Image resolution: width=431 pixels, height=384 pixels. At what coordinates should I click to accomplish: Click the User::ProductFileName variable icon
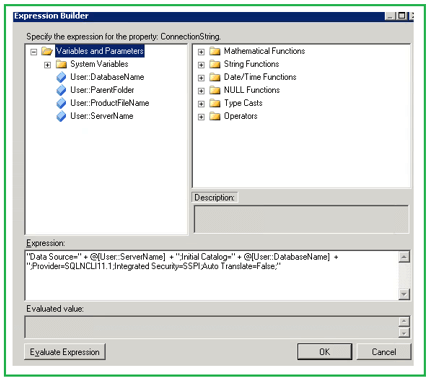point(61,103)
